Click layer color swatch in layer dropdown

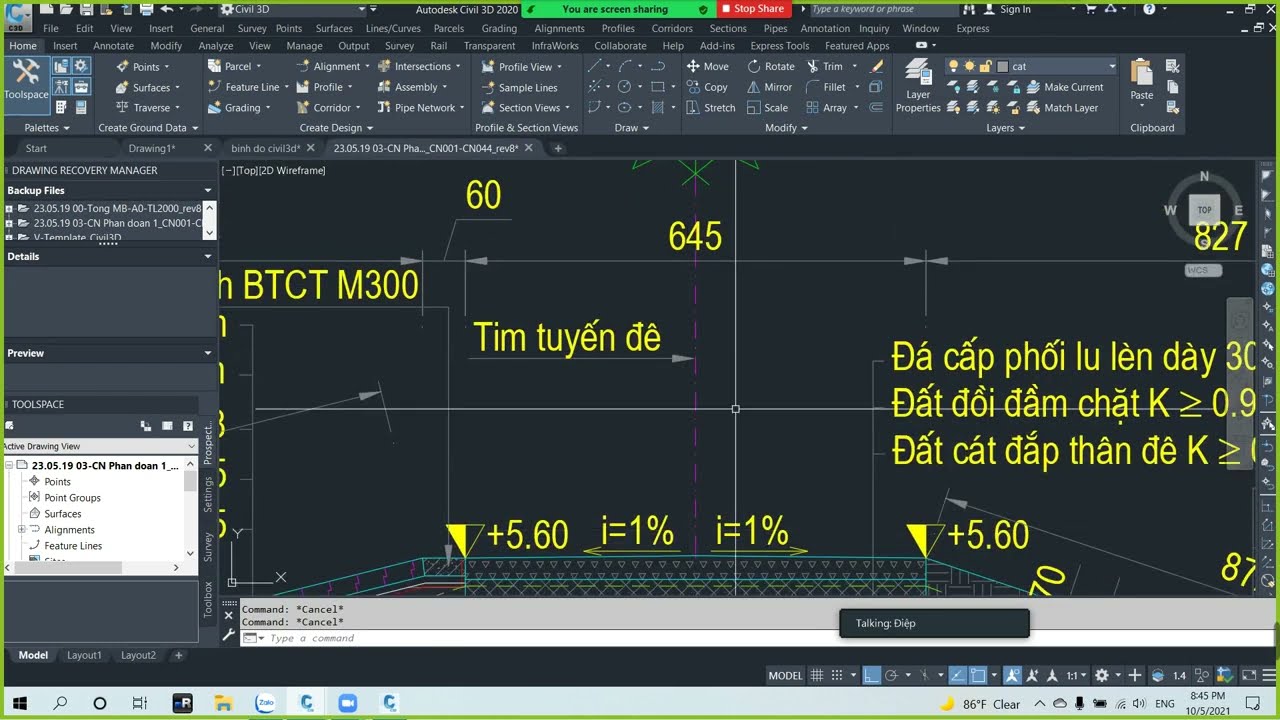tap(1003, 66)
